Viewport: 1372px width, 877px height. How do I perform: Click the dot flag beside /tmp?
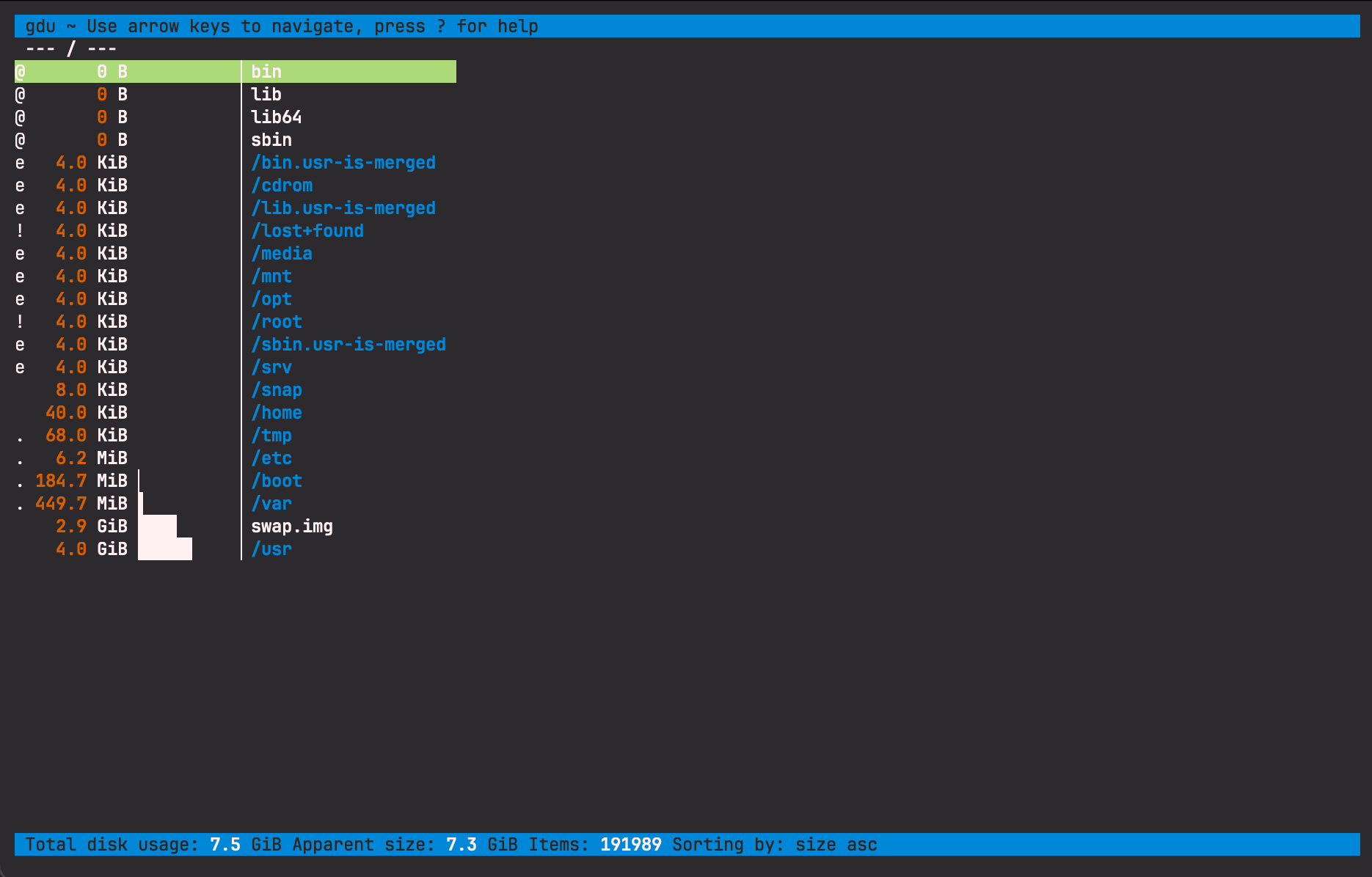20,435
